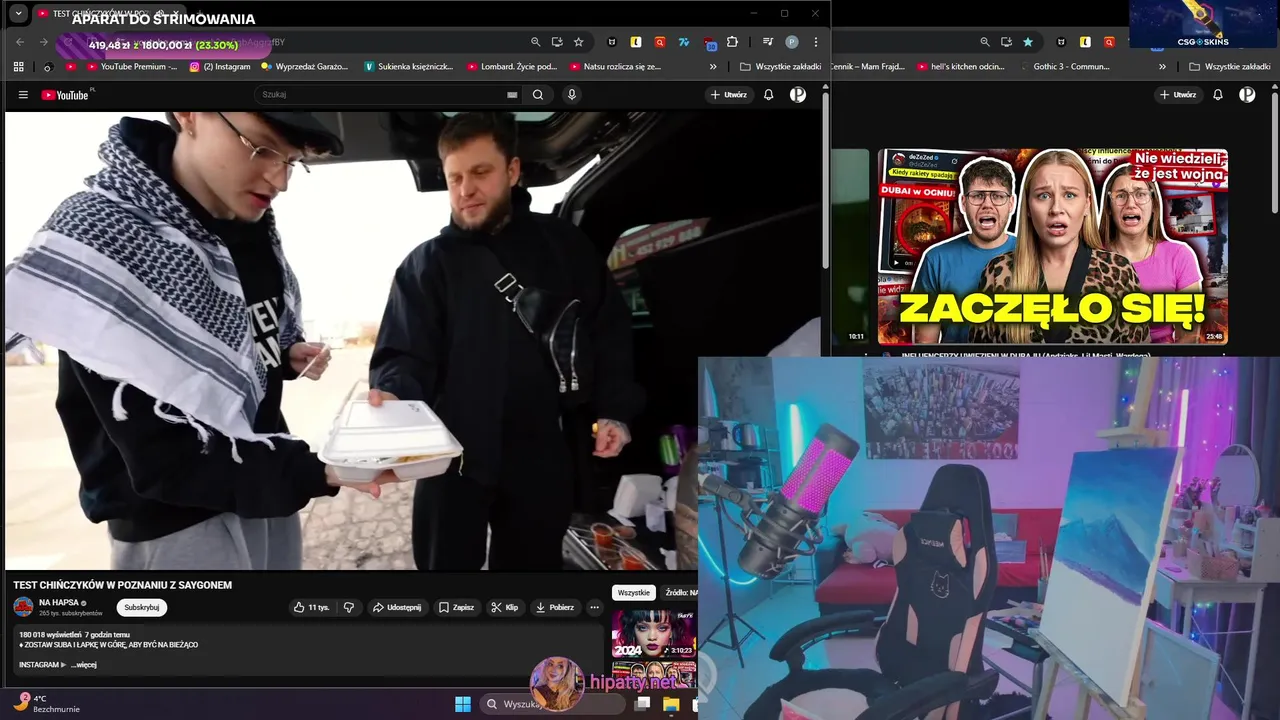Expand hidden bookmarks chevron in the left window
The height and width of the screenshot is (720, 1280).
point(713,67)
